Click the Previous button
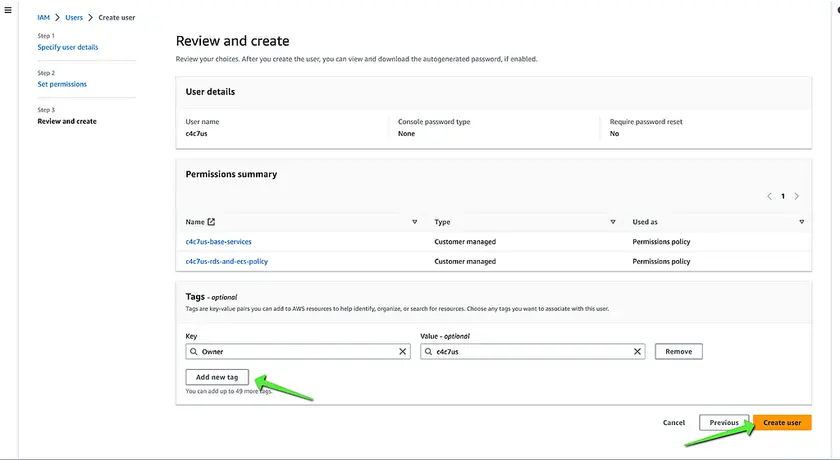This screenshot has width=840, height=460. (x=724, y=423)
